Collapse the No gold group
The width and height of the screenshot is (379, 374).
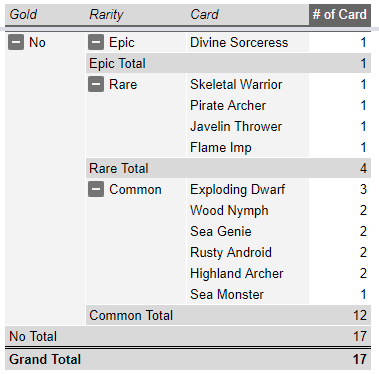point(16,42)
